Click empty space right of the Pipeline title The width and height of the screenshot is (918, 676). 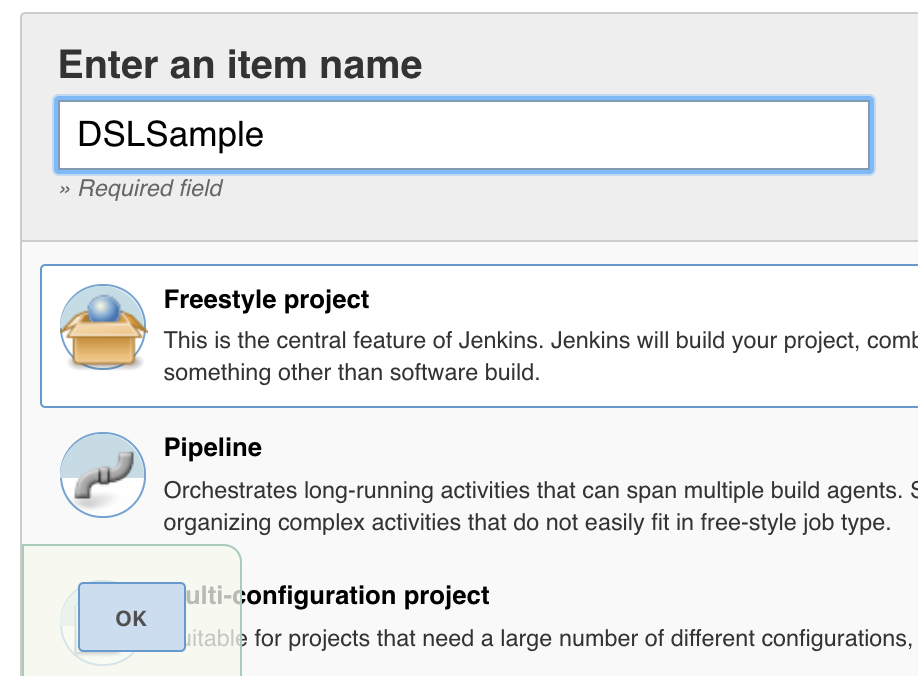600,447
